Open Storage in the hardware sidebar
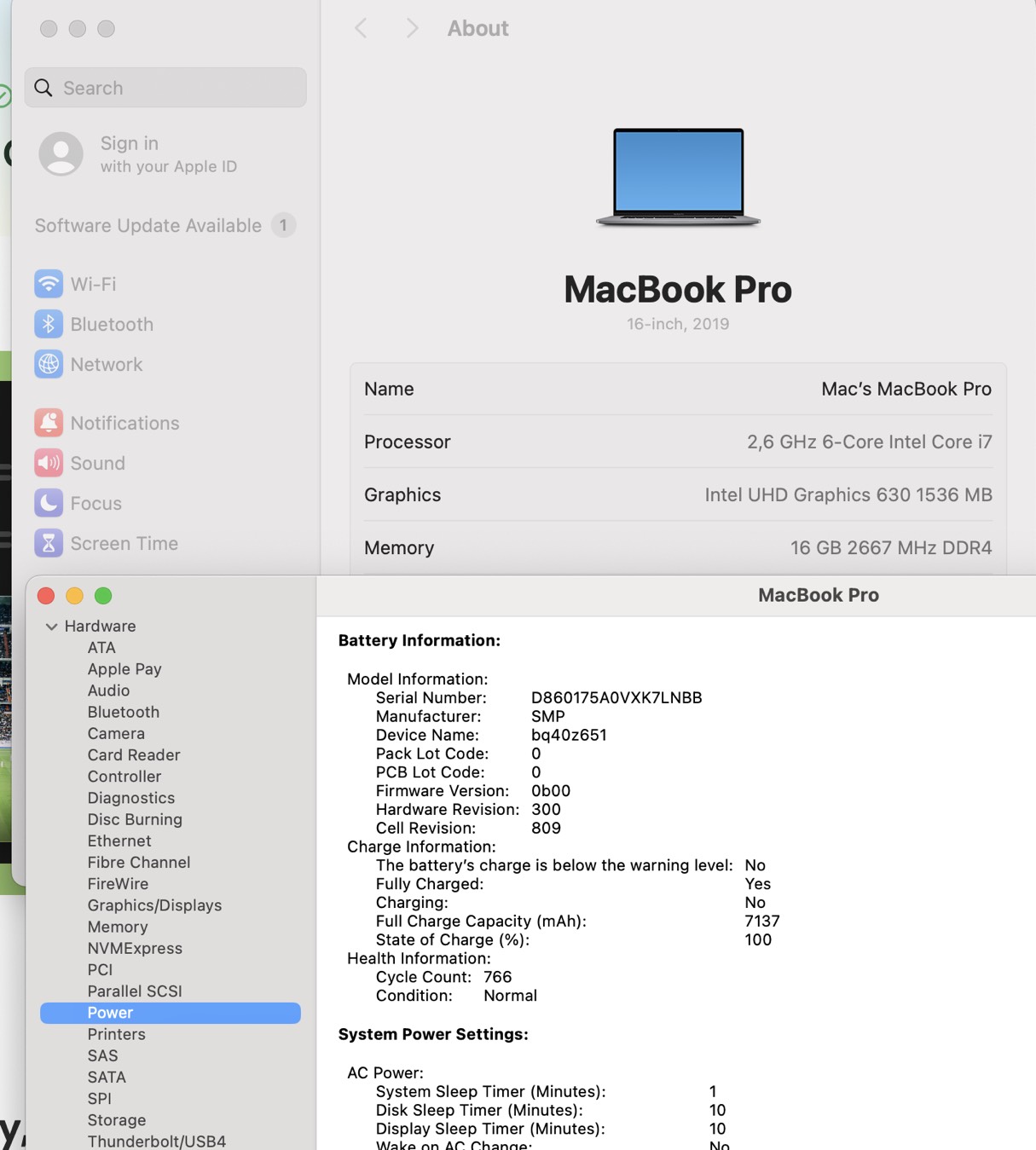Screen dimensions: 1036x1150 click(116, 1120)
